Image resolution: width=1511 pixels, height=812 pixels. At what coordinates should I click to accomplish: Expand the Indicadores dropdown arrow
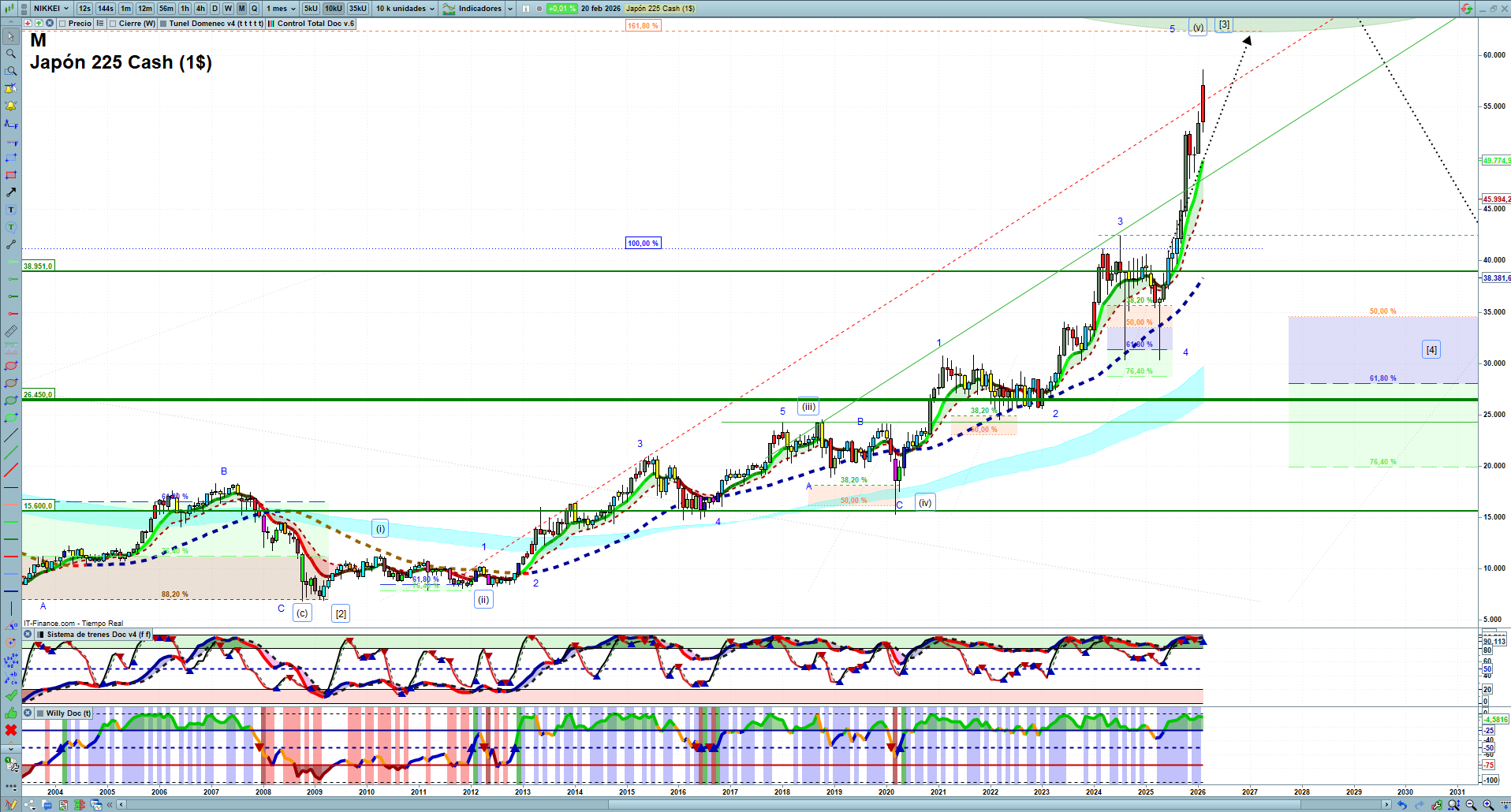point(510,9)
